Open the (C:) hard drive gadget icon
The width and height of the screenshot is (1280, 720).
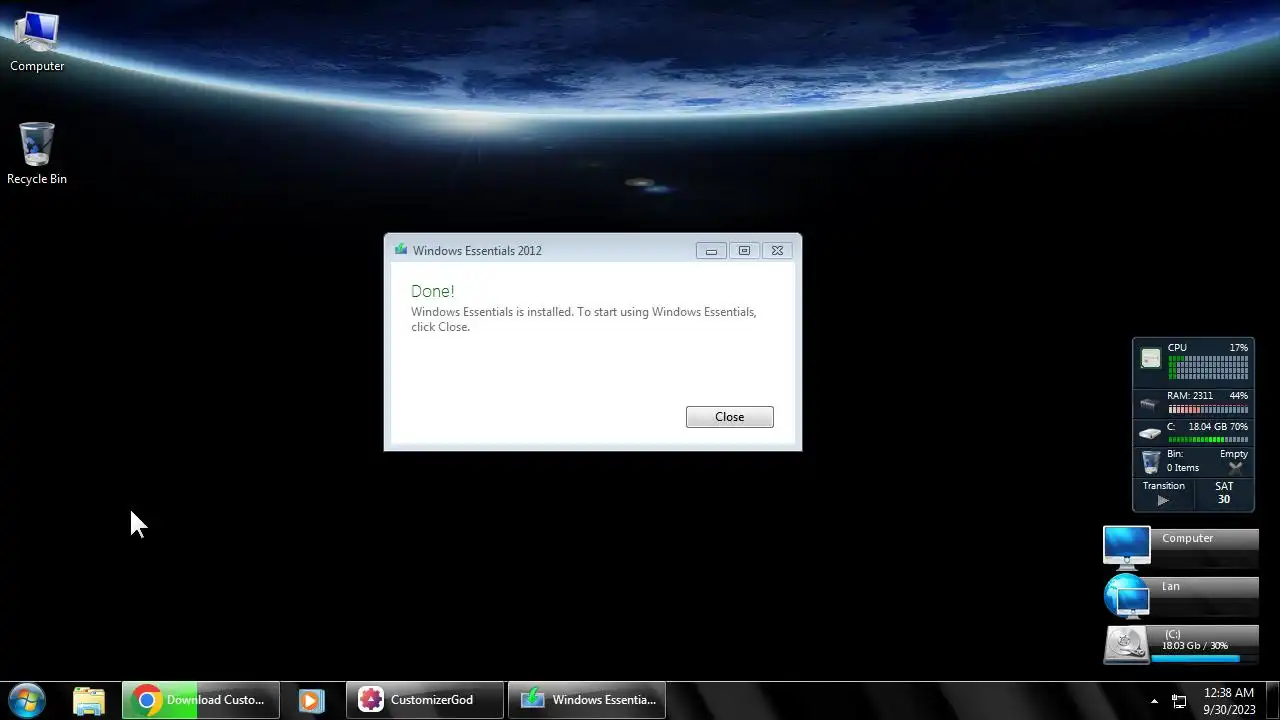coord(1127,645)
